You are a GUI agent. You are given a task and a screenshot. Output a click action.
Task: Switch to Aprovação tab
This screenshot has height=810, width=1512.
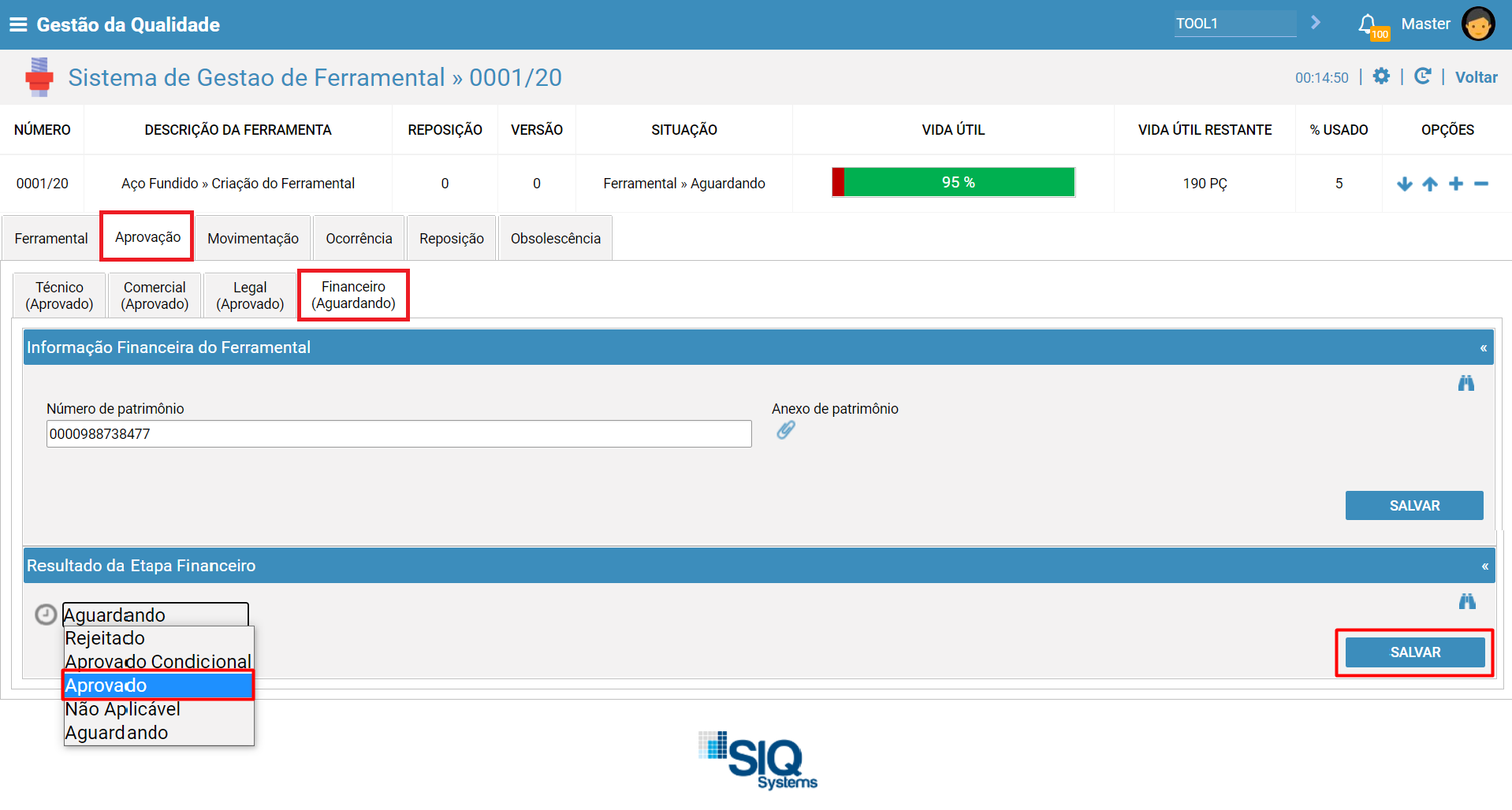tap(147, 237)
